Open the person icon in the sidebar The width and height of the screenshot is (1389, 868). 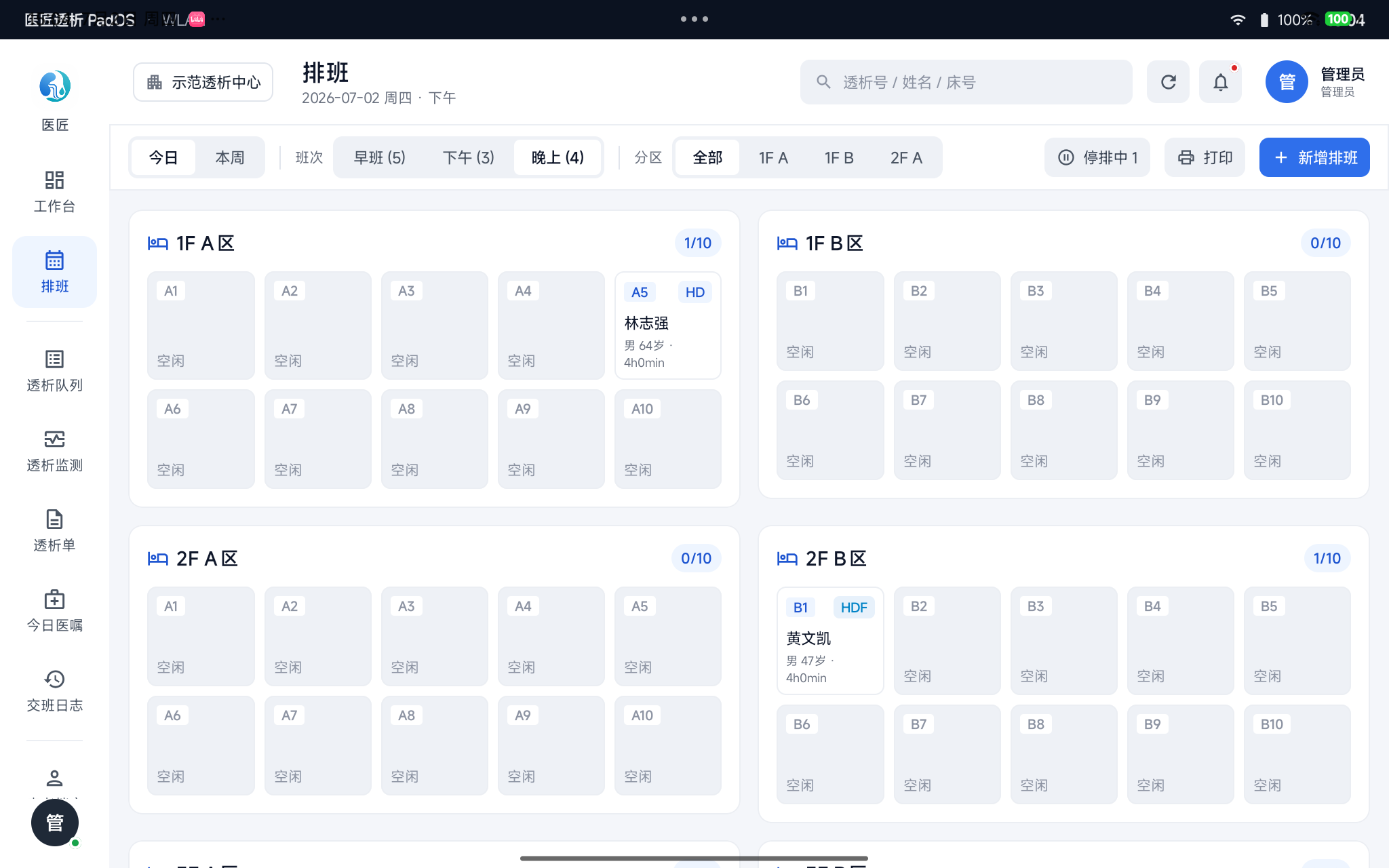pyautogui.click(x=54, y=778)
